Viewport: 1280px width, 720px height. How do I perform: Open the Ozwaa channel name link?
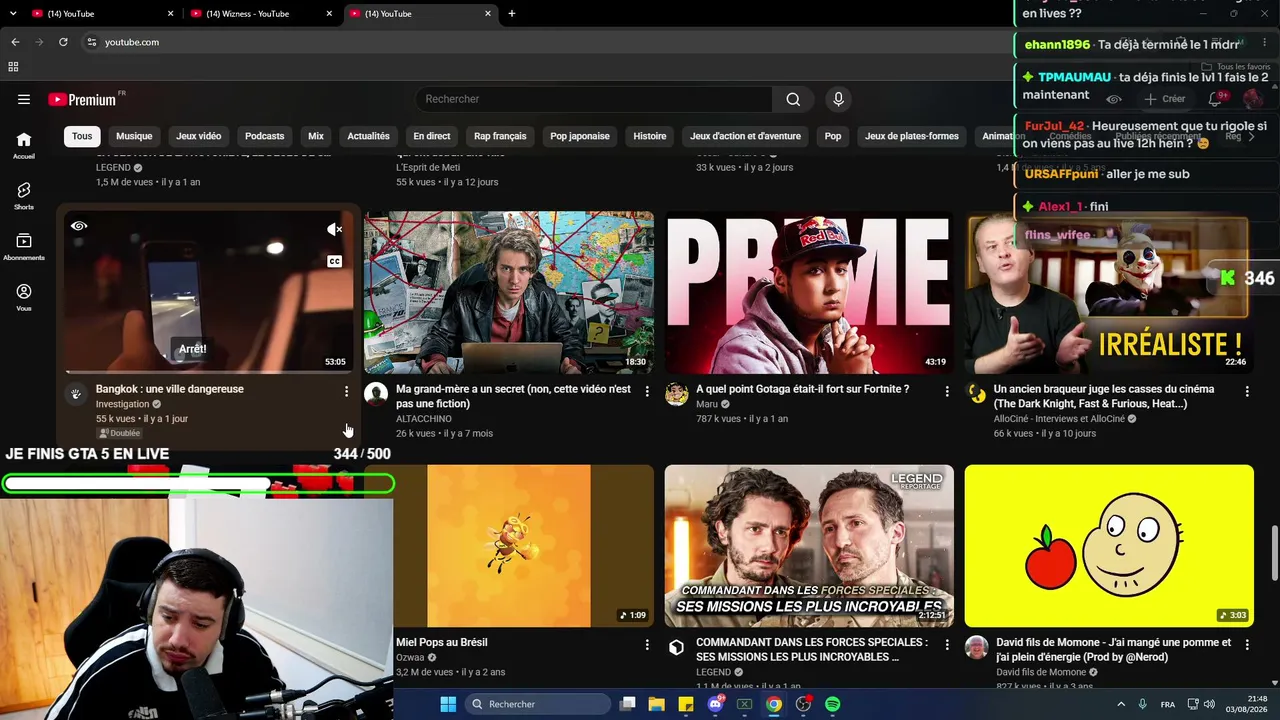pos(410,658)
